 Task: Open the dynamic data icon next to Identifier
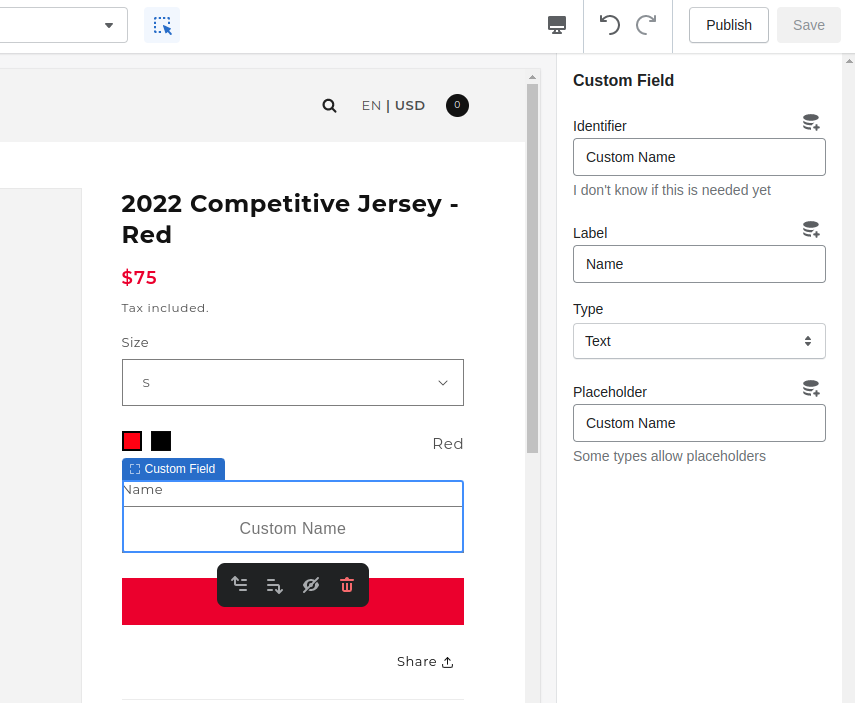pos(811,122)
